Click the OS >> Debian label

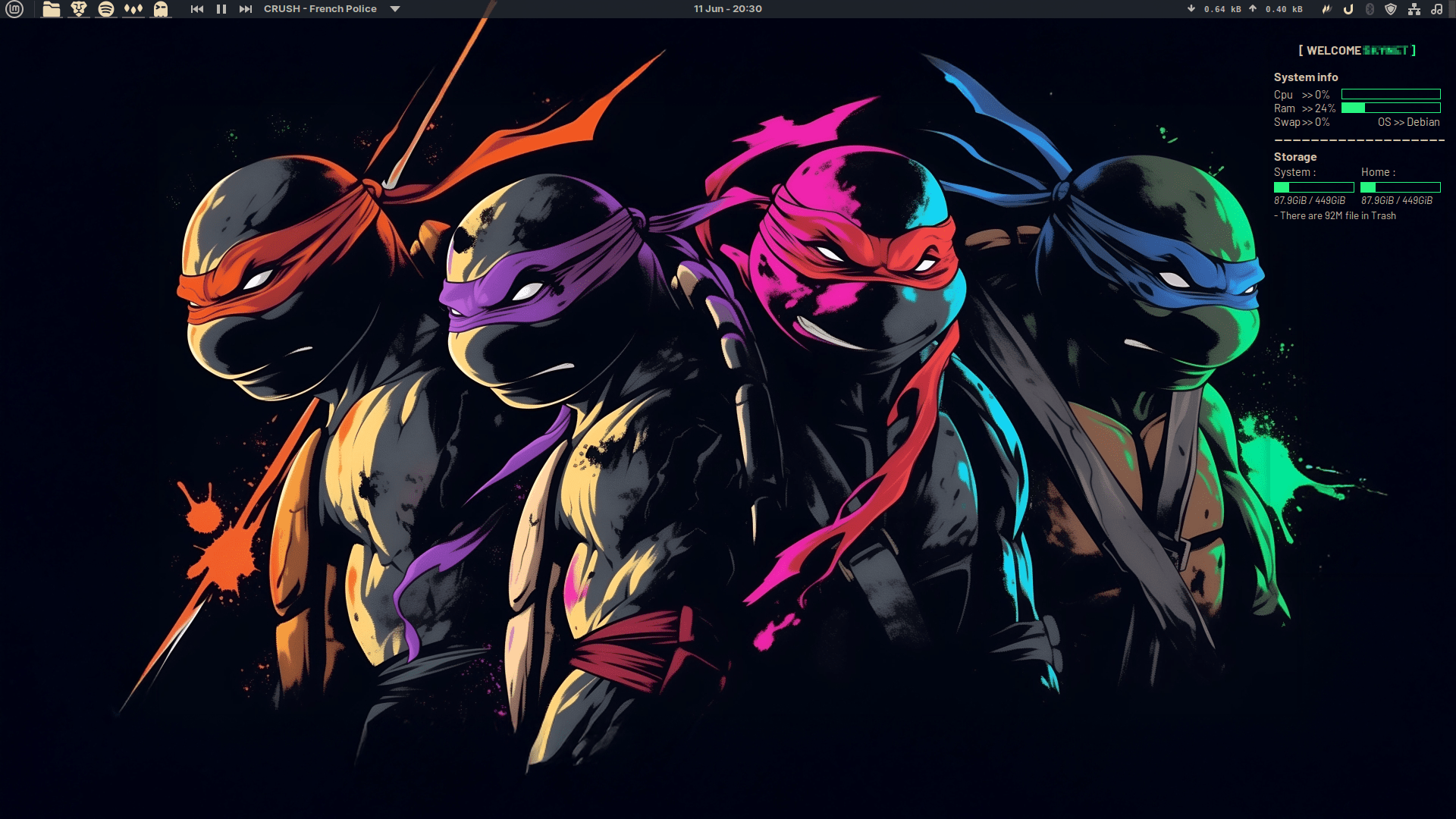coord(1408,122)
